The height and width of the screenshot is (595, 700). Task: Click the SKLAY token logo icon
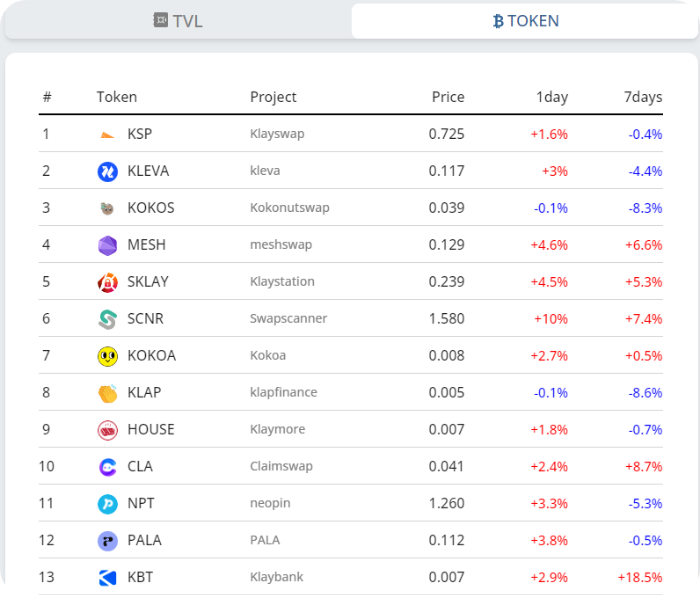tap(107, 282)
